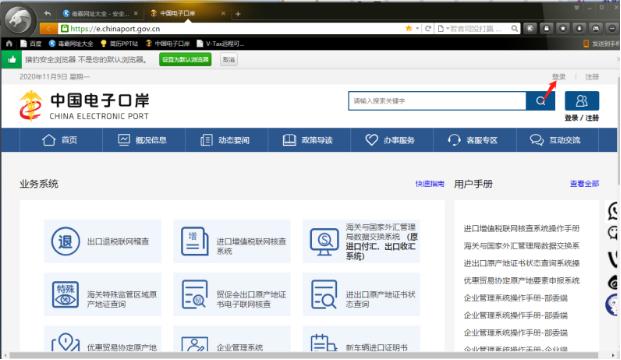This screenshot has height=360, width=621.
Task: Open 进口增值税联网核查系统 card
Action: click(x=232, y=241)
